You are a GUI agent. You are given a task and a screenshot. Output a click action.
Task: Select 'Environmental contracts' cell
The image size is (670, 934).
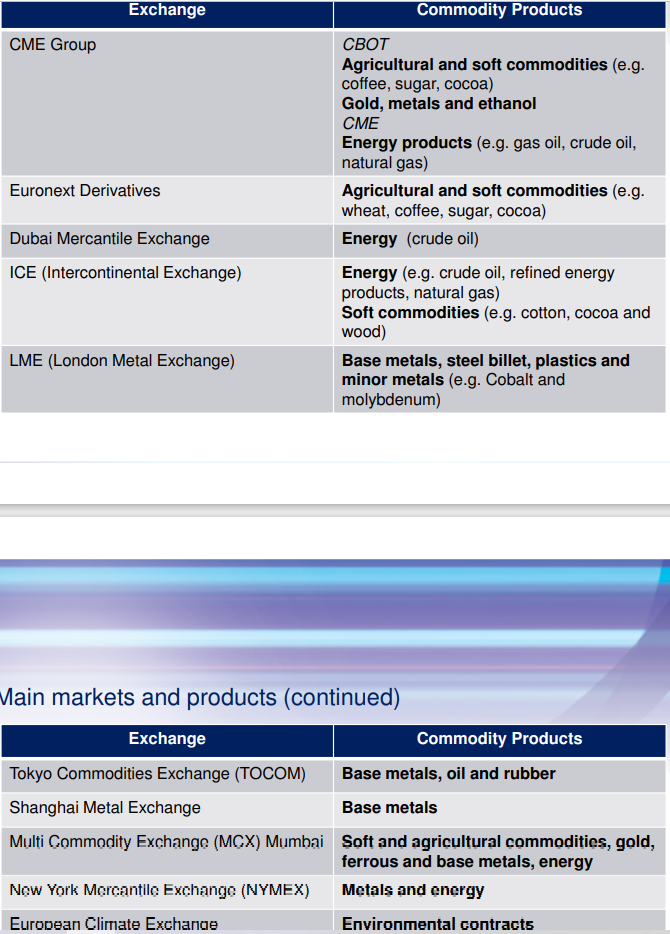click(x=500, y=921)
